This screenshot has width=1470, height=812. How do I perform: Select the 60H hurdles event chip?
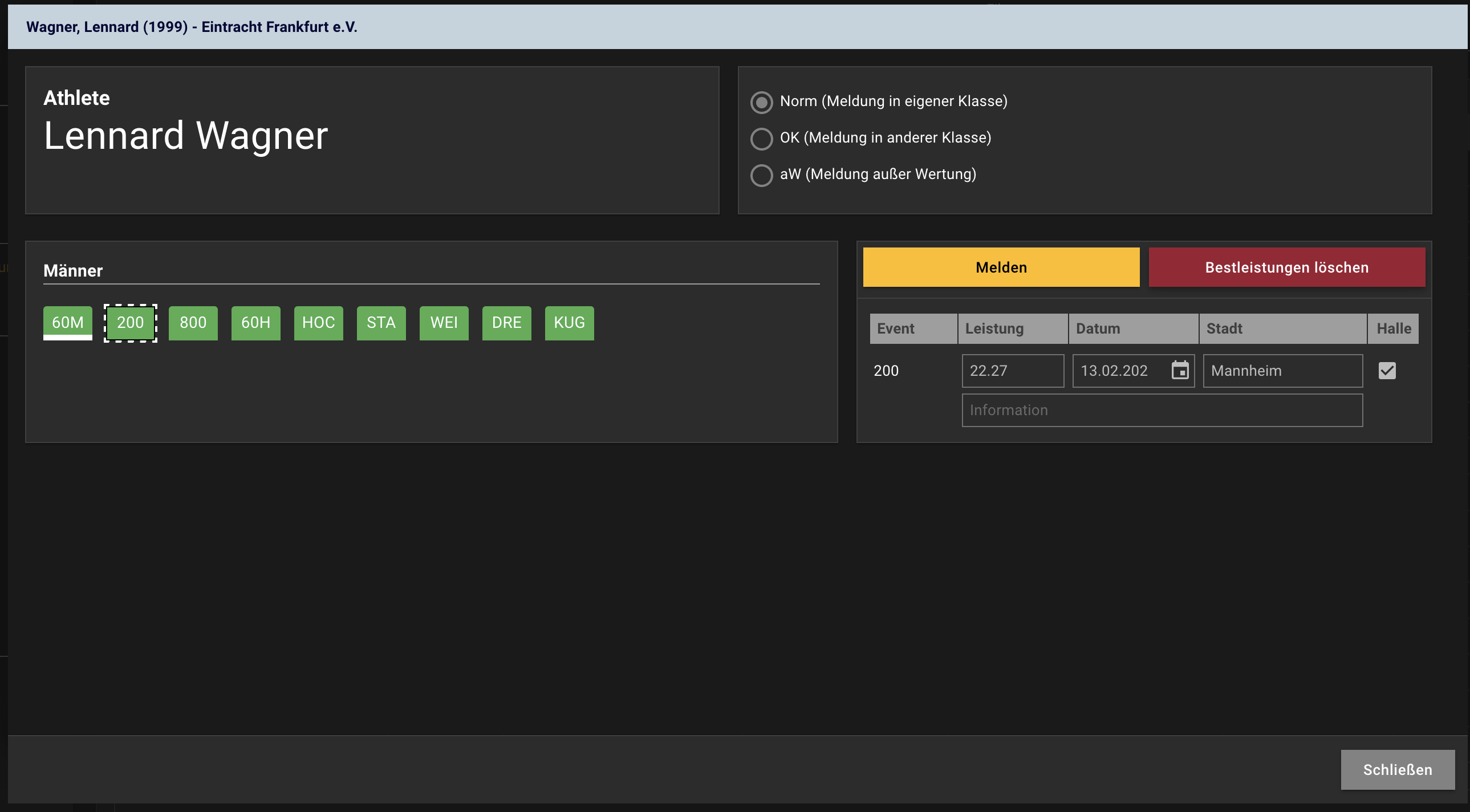point(256,323)
